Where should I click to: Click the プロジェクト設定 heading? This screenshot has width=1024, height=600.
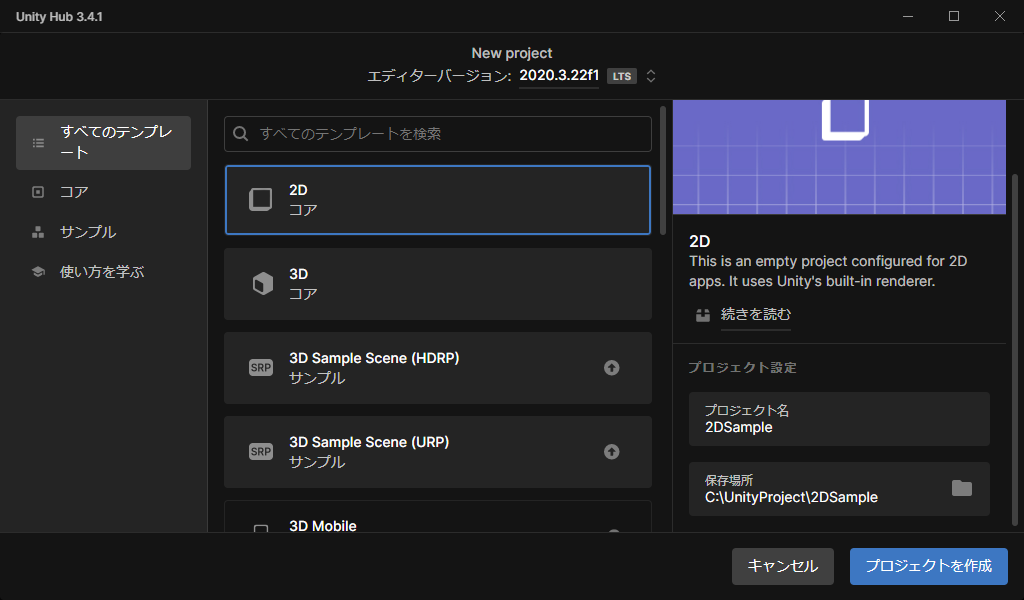(x=743, y=368)
